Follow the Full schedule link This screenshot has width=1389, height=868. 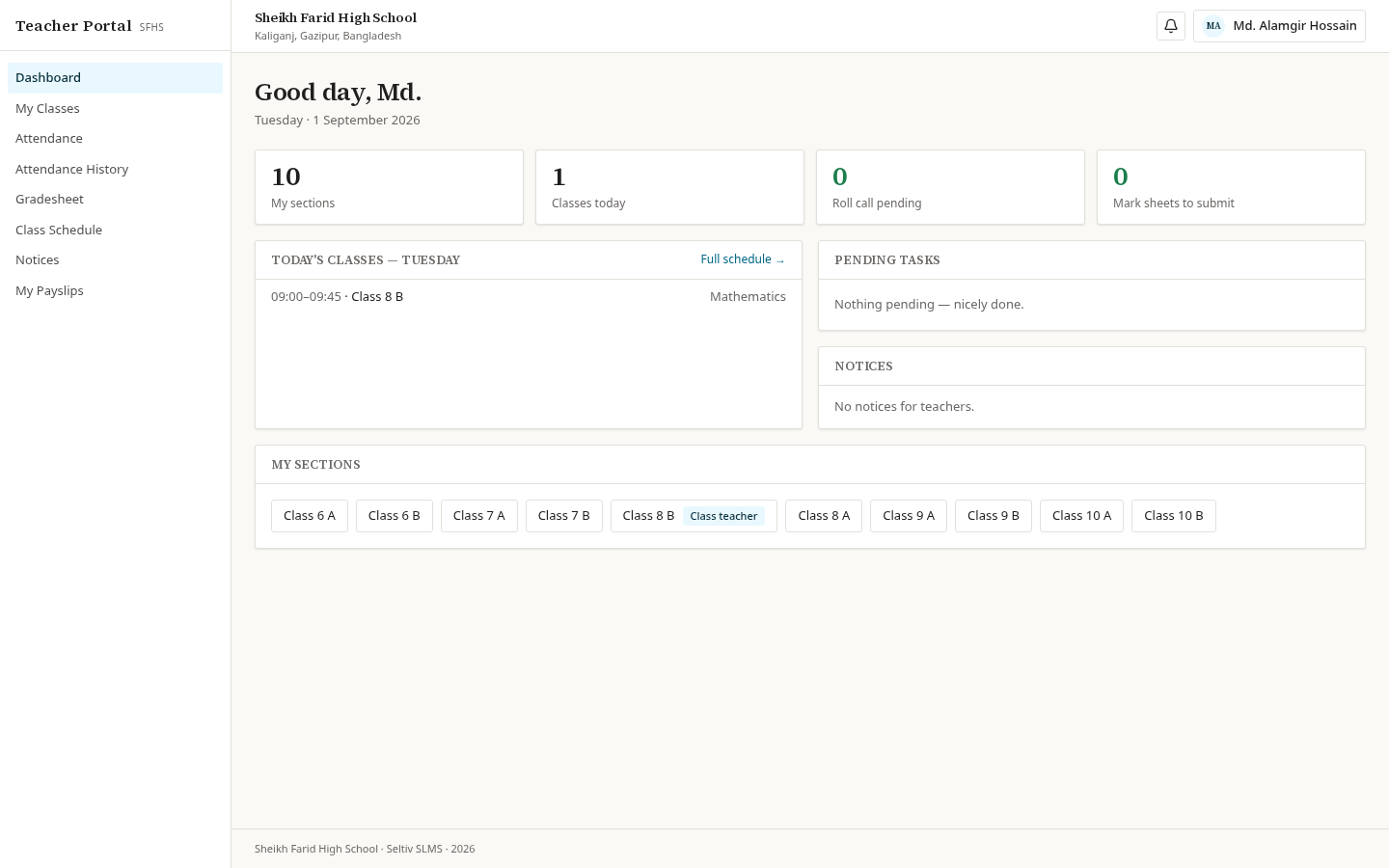tap(743, 259)
